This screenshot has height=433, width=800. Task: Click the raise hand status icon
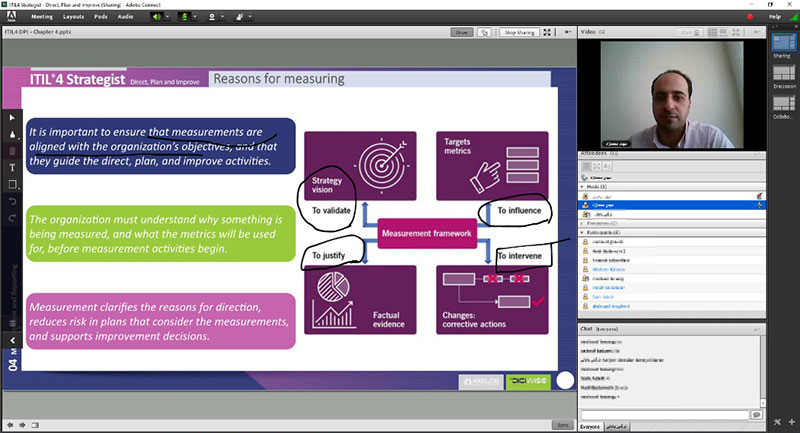pos(239,16)
